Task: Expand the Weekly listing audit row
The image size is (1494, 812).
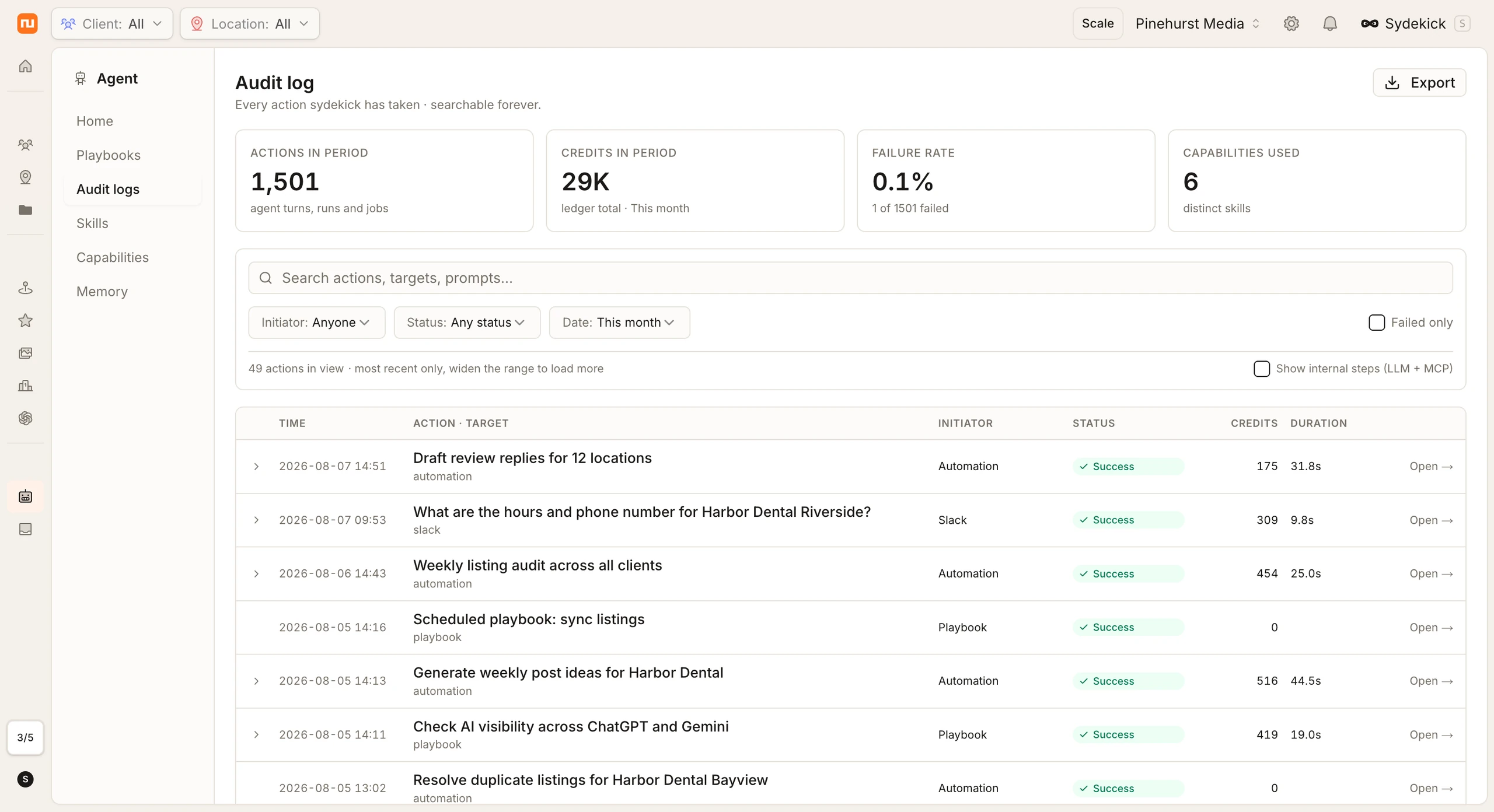Action: [256, 573]
